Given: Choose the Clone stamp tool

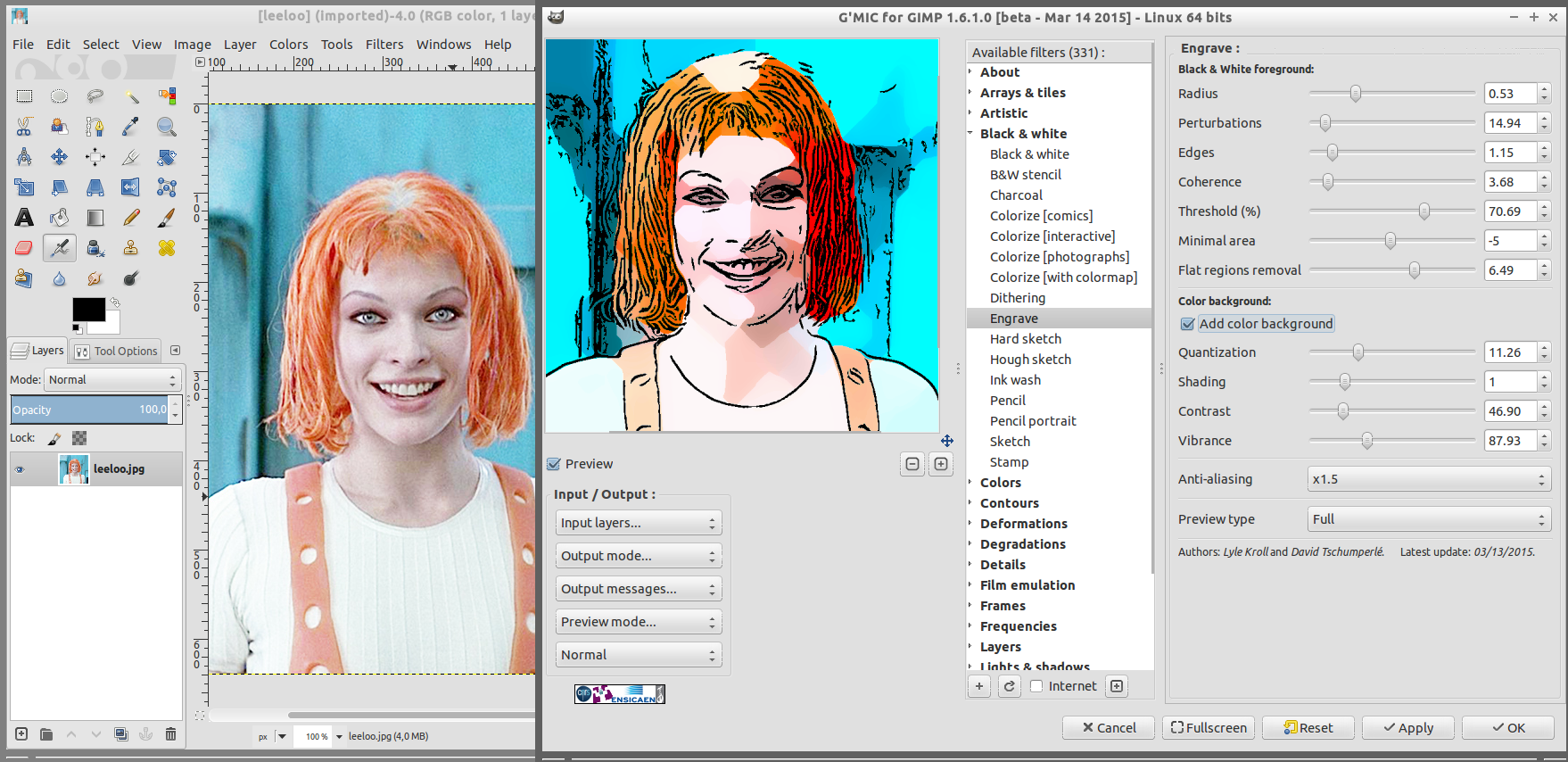Looking at the screenshot, I should pyautogui.click(x=131, y=248).
